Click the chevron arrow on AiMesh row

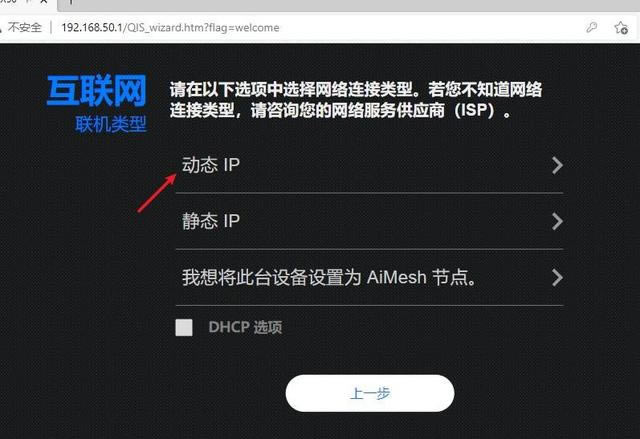point(557,277)
